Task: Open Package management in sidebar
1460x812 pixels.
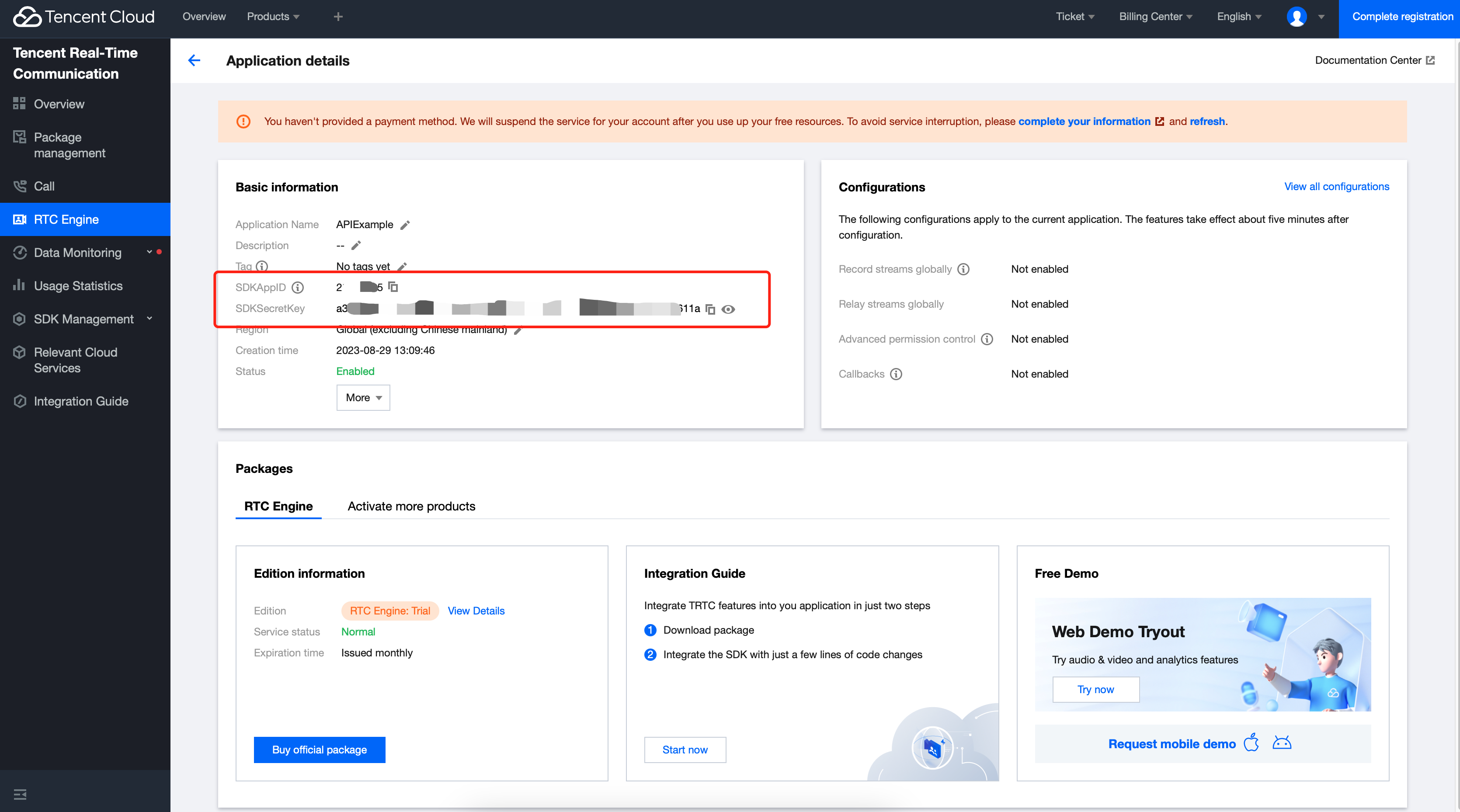Action: pyautogui.click(x=85, y=145)
